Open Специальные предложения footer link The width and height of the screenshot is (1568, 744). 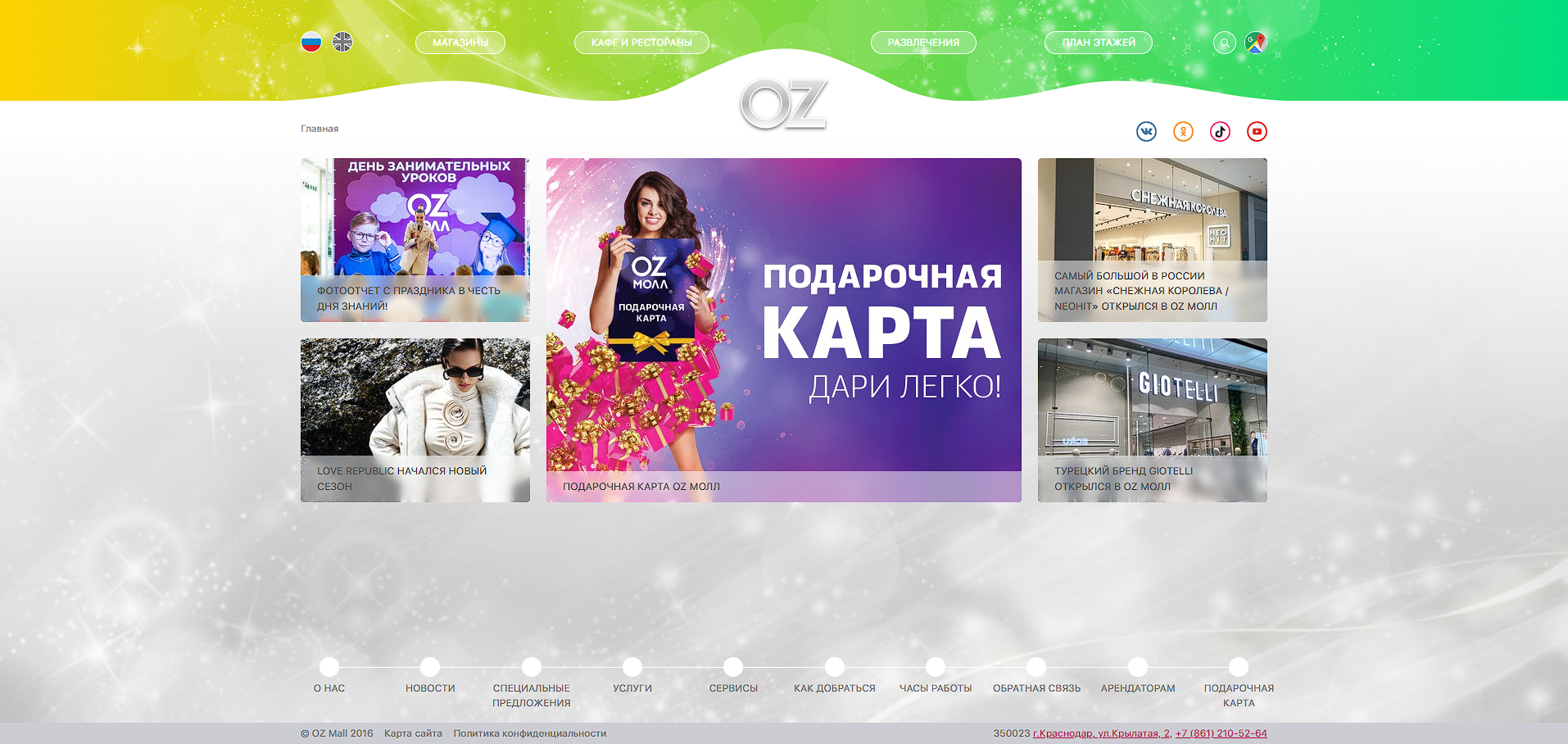click(532, 696)
